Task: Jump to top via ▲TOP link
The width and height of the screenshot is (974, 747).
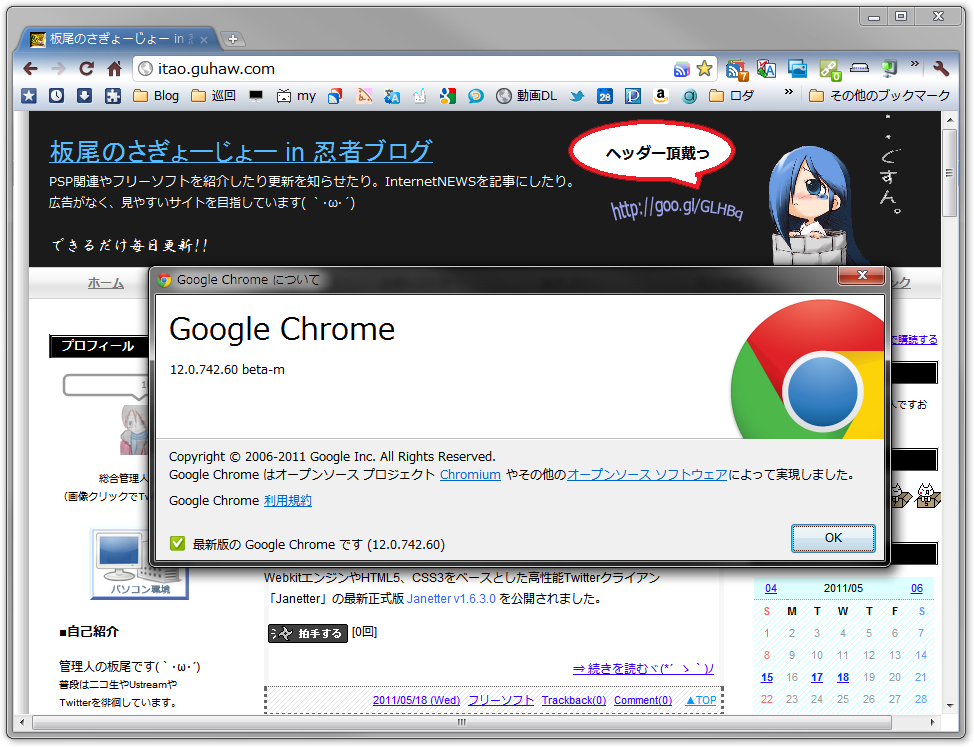Action: coord(701,700)
